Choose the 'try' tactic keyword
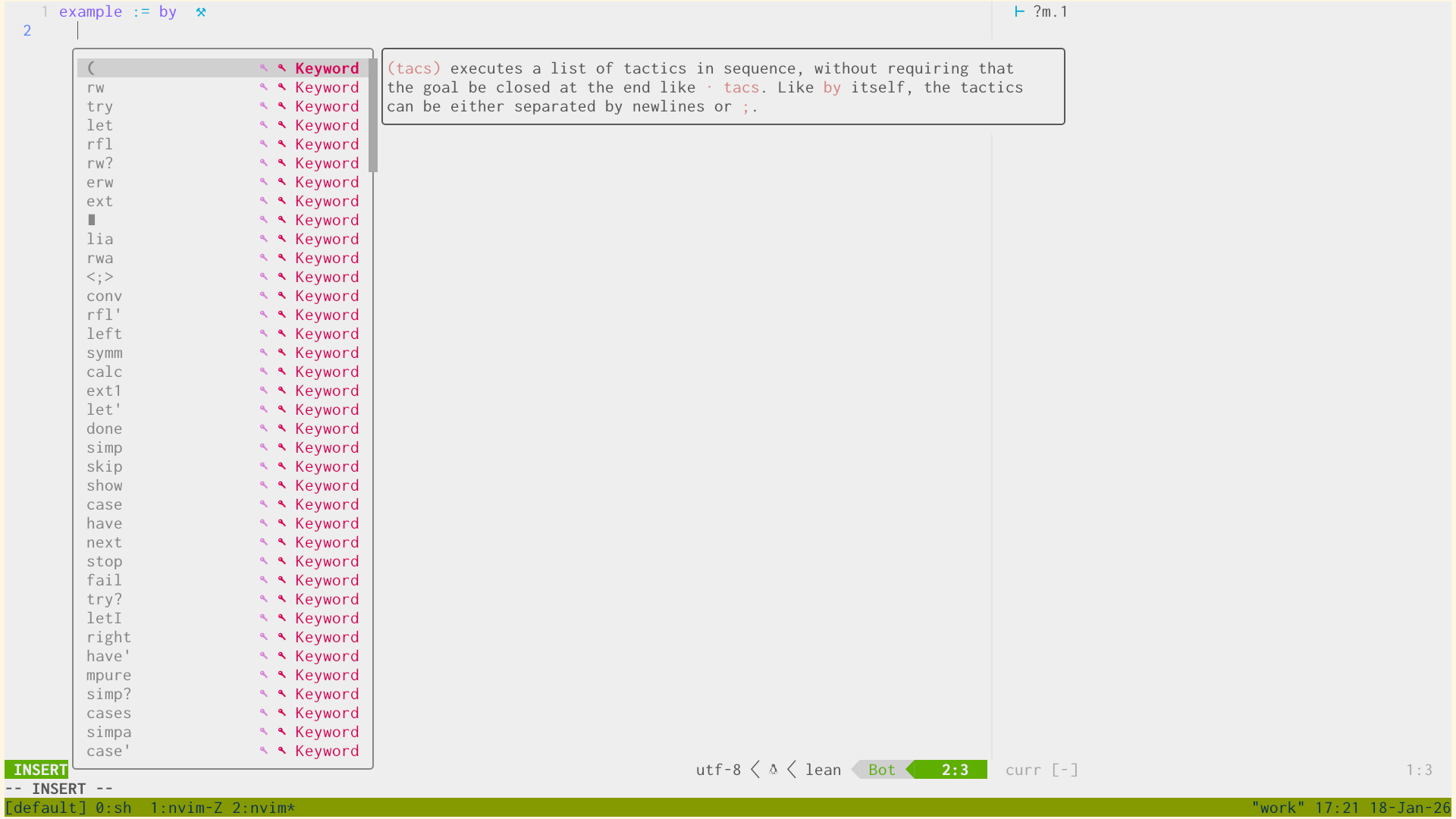 (99, 106)
